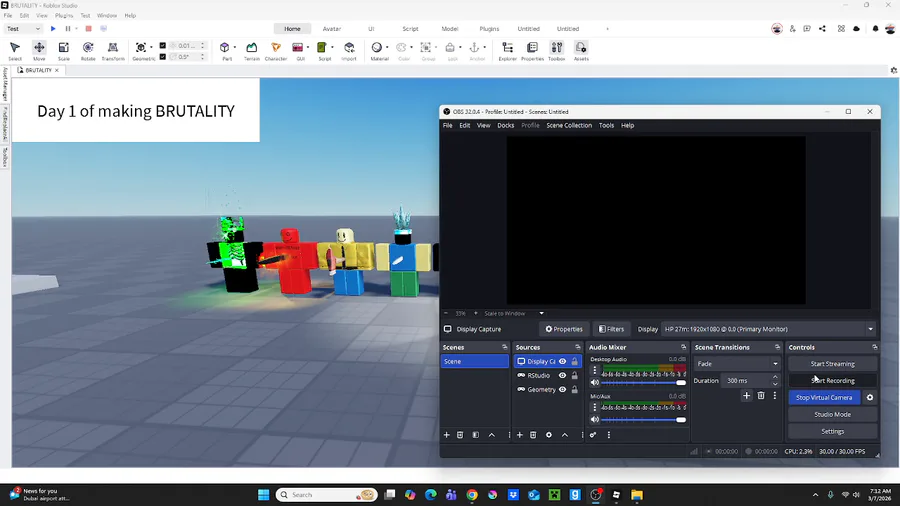Enable Studio Mode in OBS
This screenshot has height=506, width=900.
point(832,414)
